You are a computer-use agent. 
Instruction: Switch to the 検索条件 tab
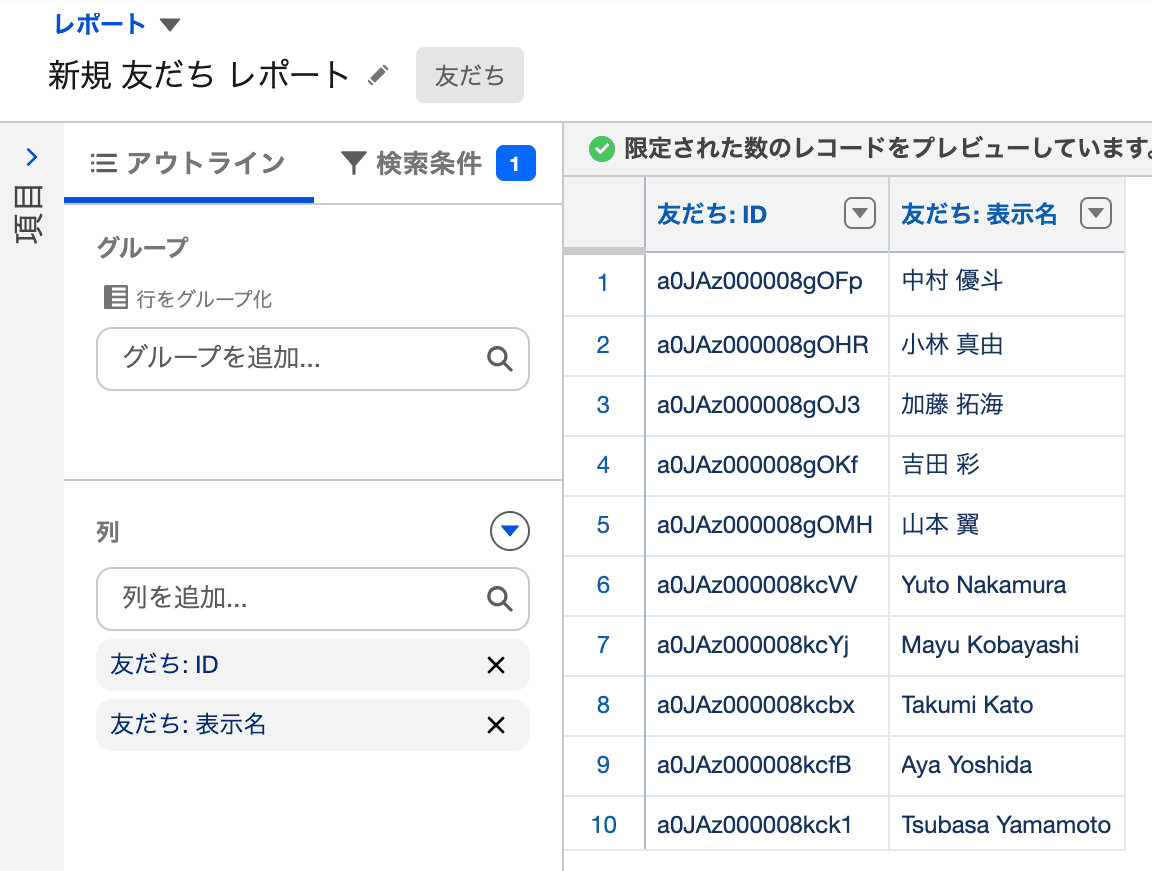(439, 163)
